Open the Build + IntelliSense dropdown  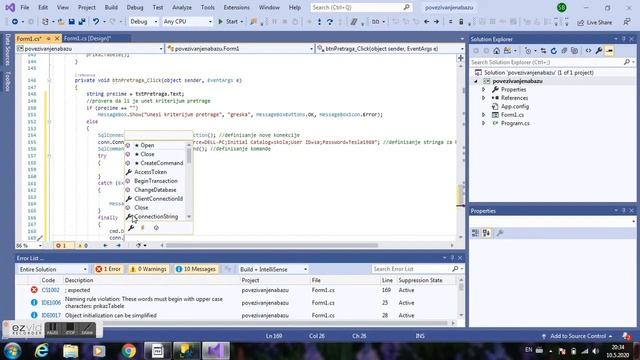(x=273, y=269)
